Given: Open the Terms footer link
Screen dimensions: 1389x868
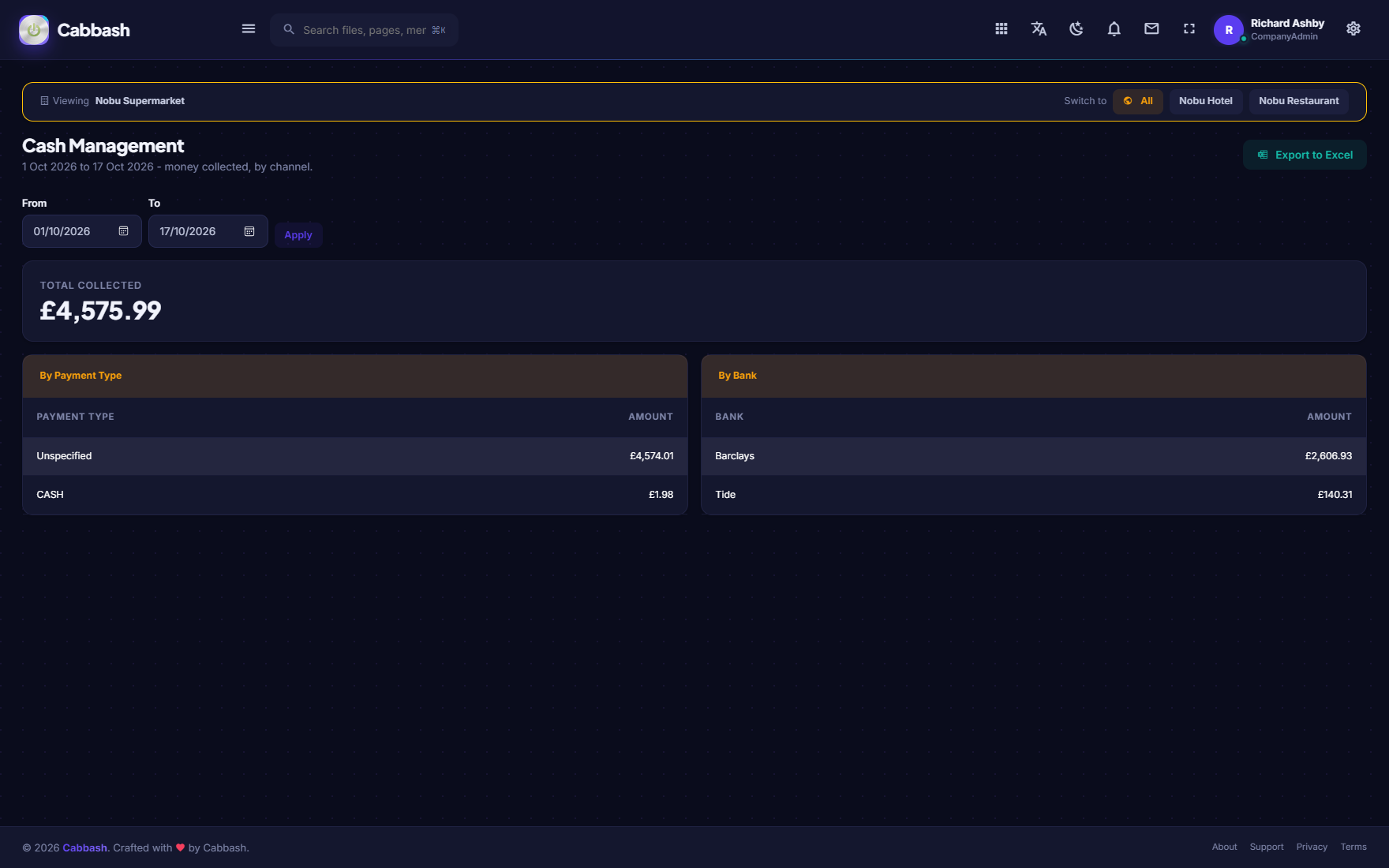Looking at the screenshot, I should tap(1353, 847).
